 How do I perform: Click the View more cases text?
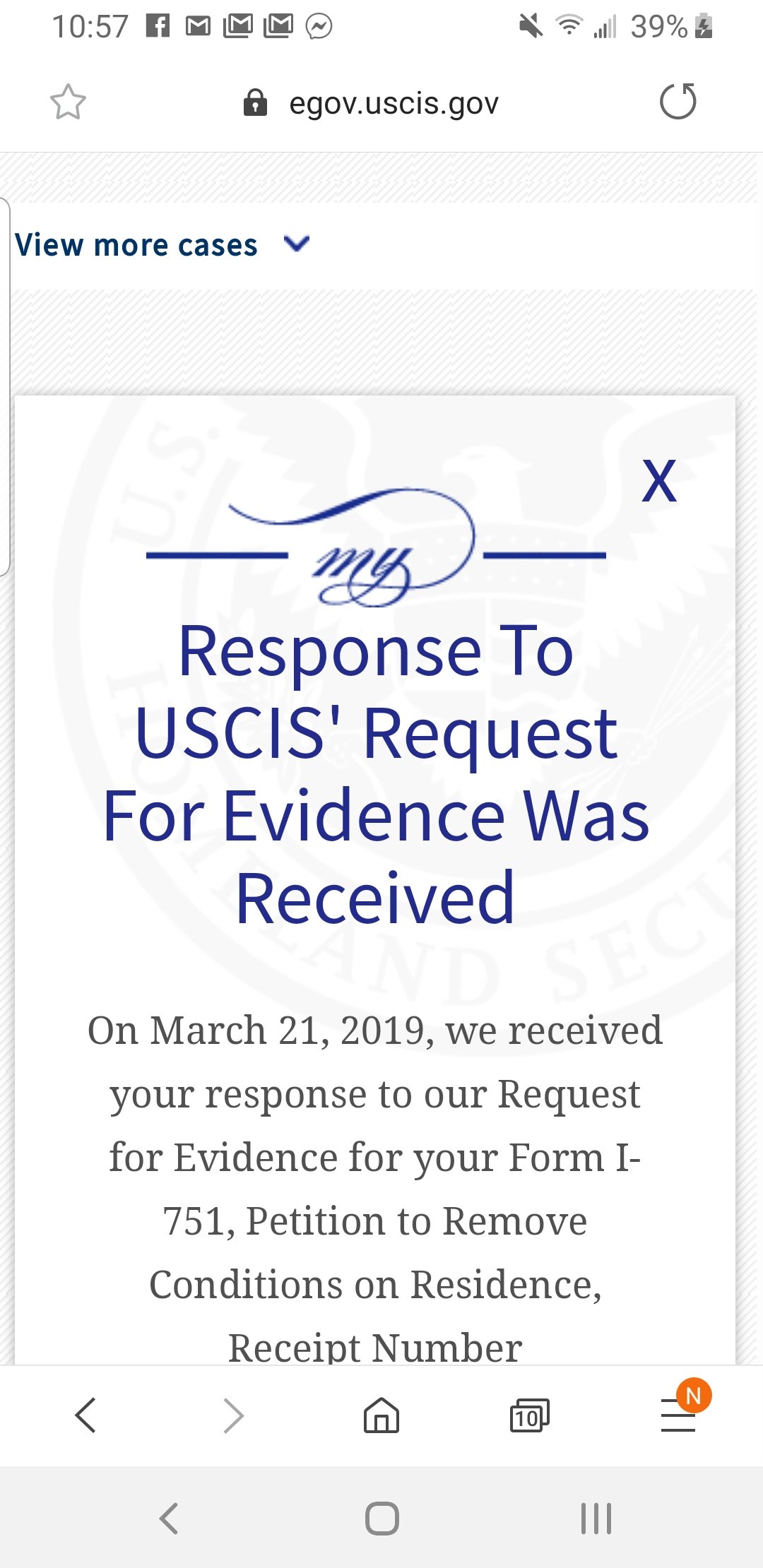pyautogui.click(x=136, y=245)
